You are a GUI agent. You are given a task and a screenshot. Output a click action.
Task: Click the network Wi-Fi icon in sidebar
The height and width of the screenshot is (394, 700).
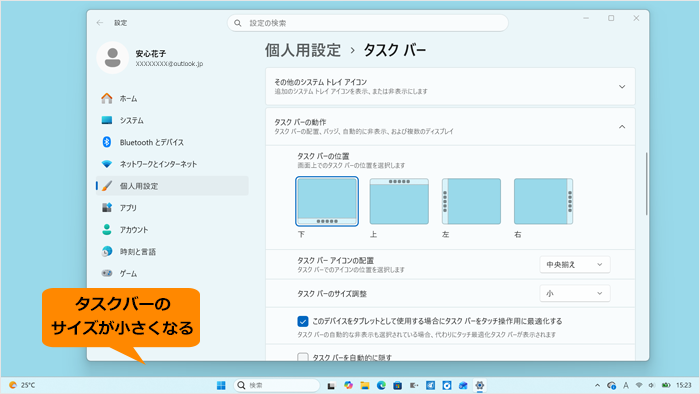click(x=107, y=164)
